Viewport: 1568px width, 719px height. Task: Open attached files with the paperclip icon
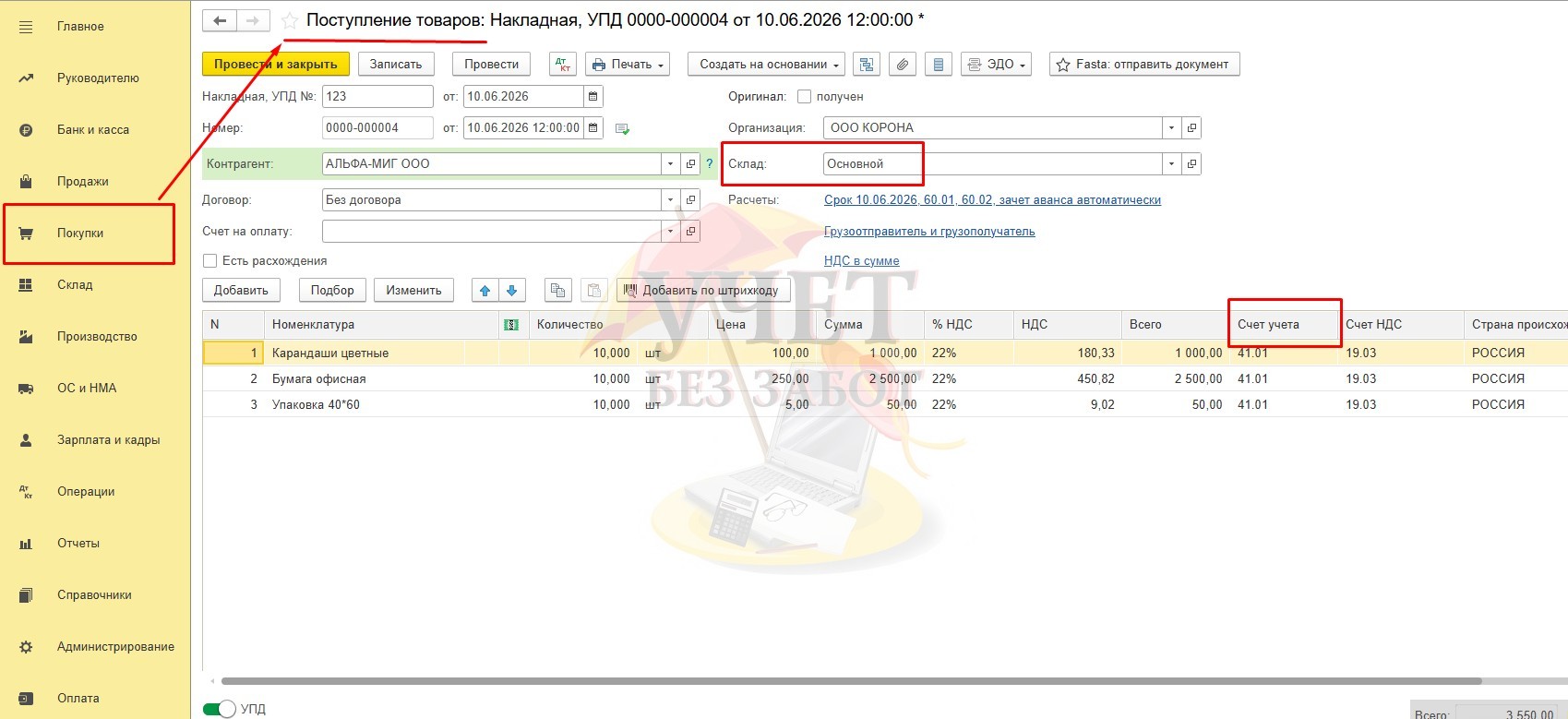click(903, 65)
